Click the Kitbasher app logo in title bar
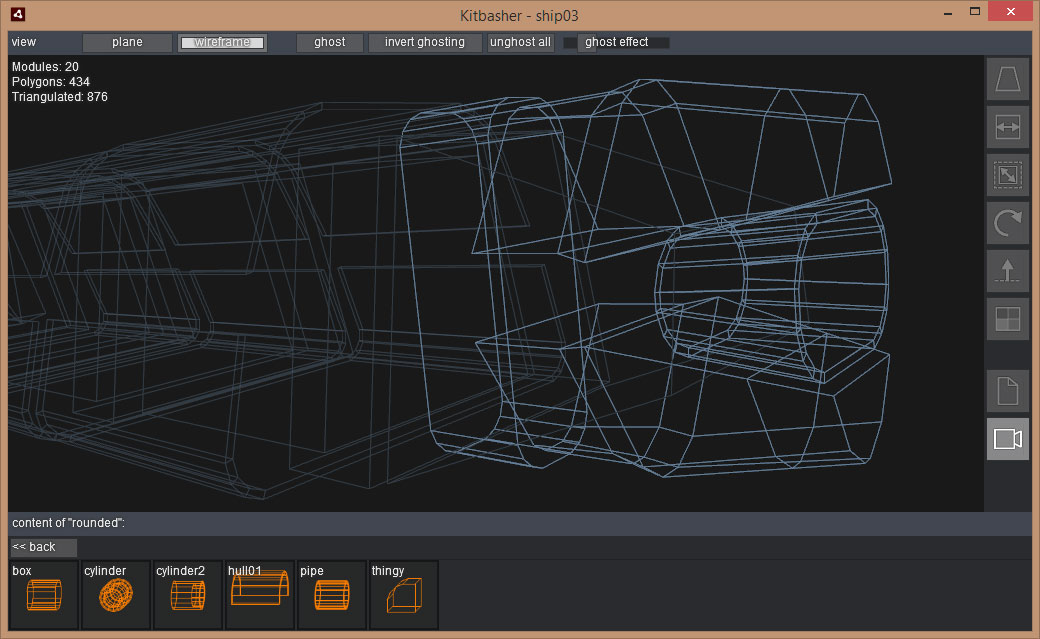This screenshot has height=639, width=1040. [19, 14]
